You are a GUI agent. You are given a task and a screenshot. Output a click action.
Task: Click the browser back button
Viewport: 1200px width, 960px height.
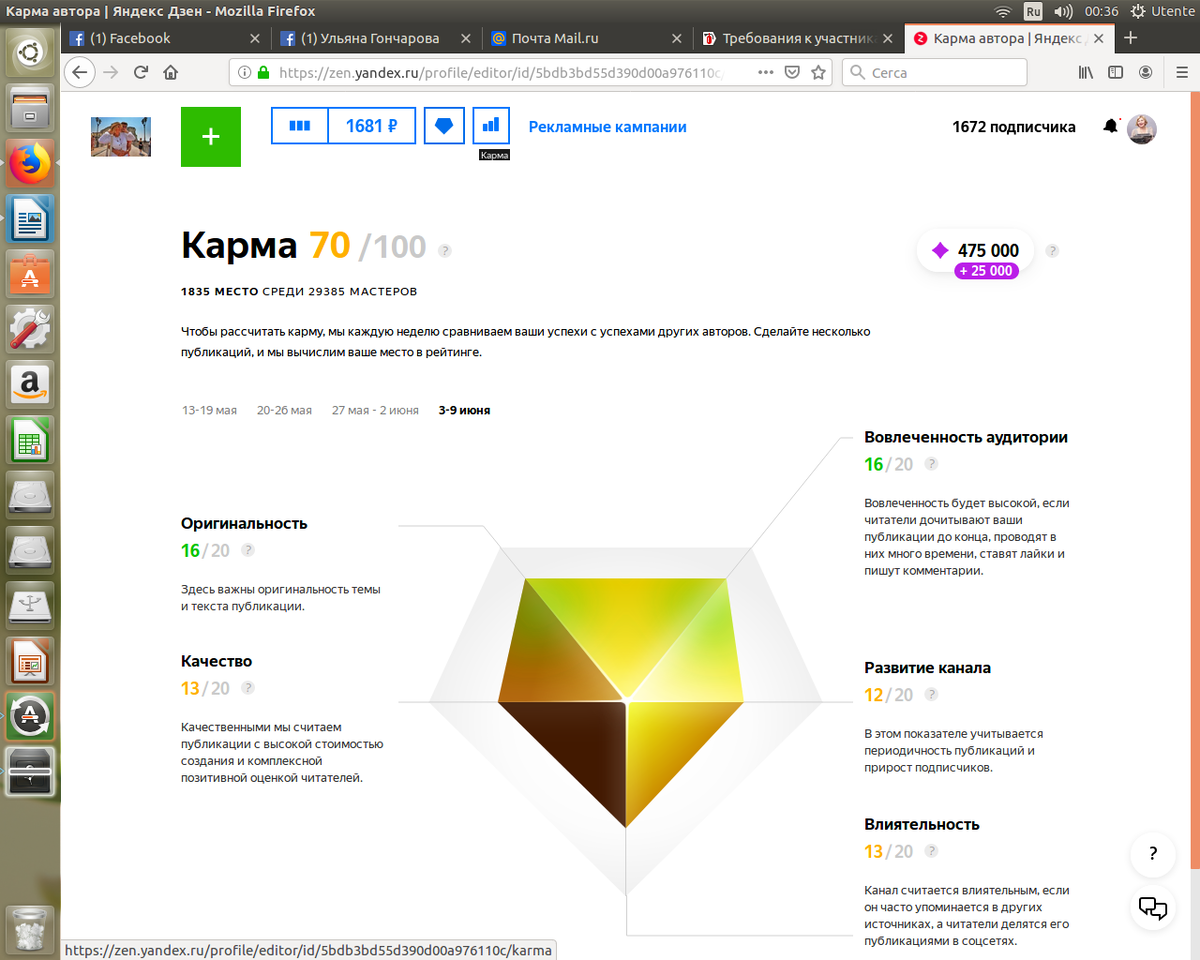81,72
